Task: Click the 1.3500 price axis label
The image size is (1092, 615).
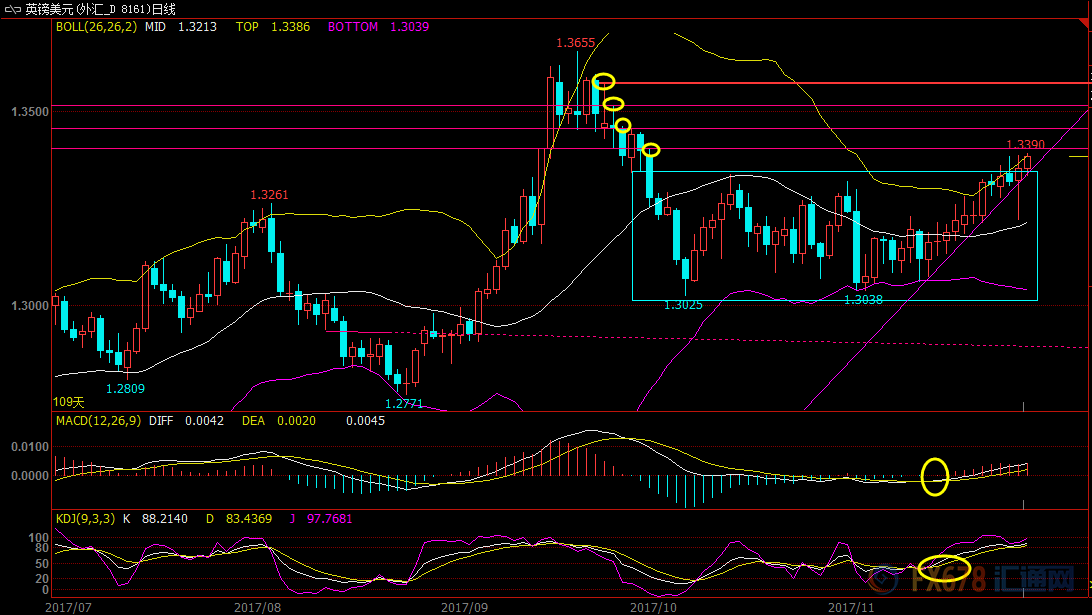Action: click(x=30, y=112)
